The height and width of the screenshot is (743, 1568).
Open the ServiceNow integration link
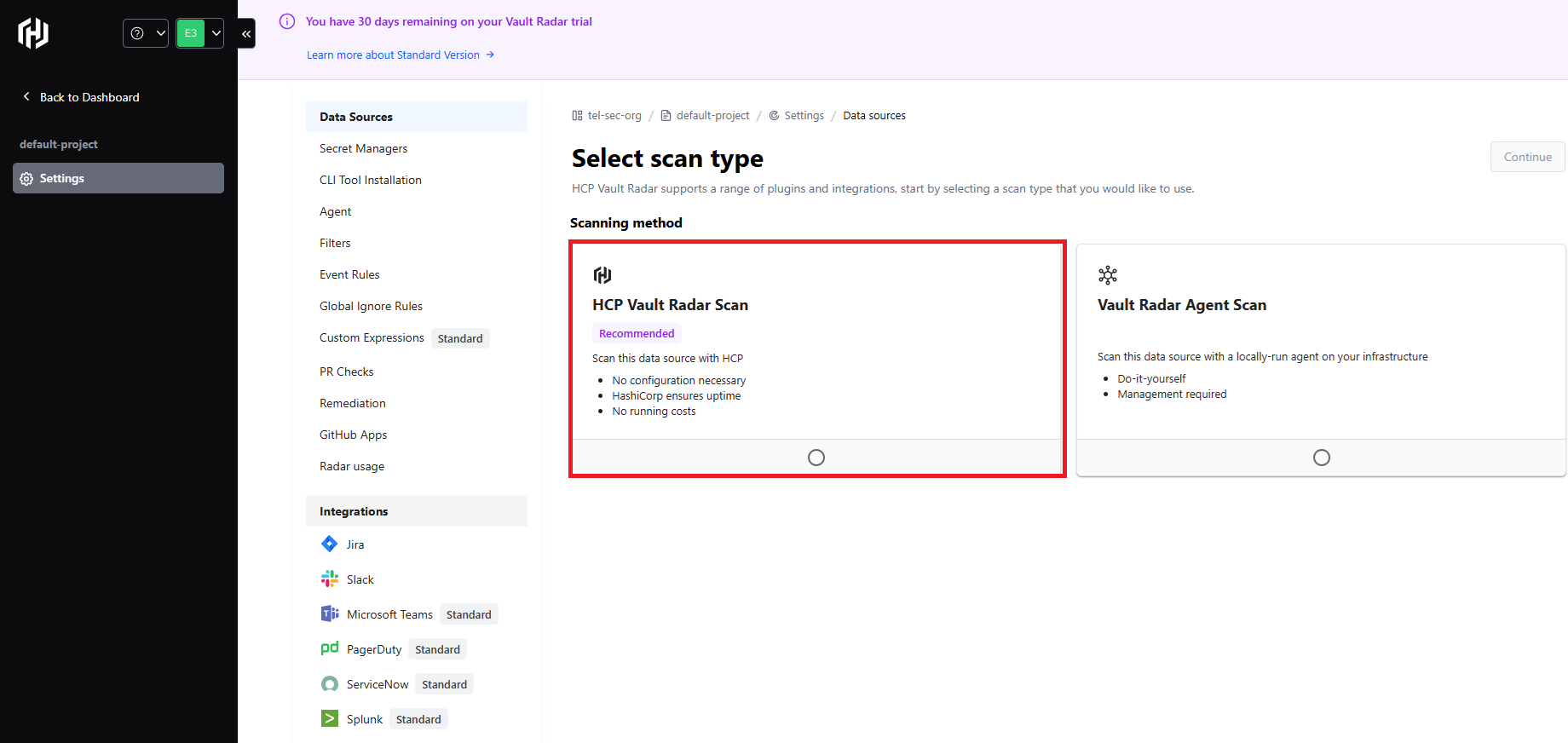[378, 684]
